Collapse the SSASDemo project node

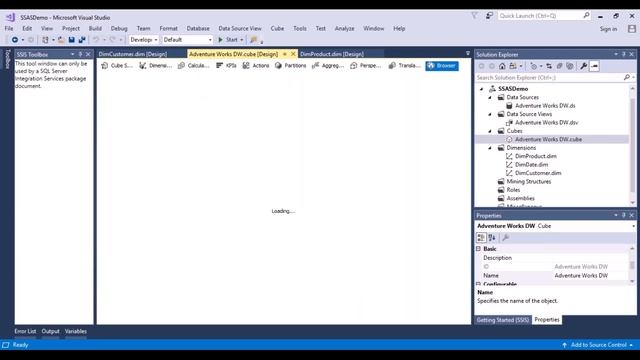pyautogui.click(x=482, y=89)
